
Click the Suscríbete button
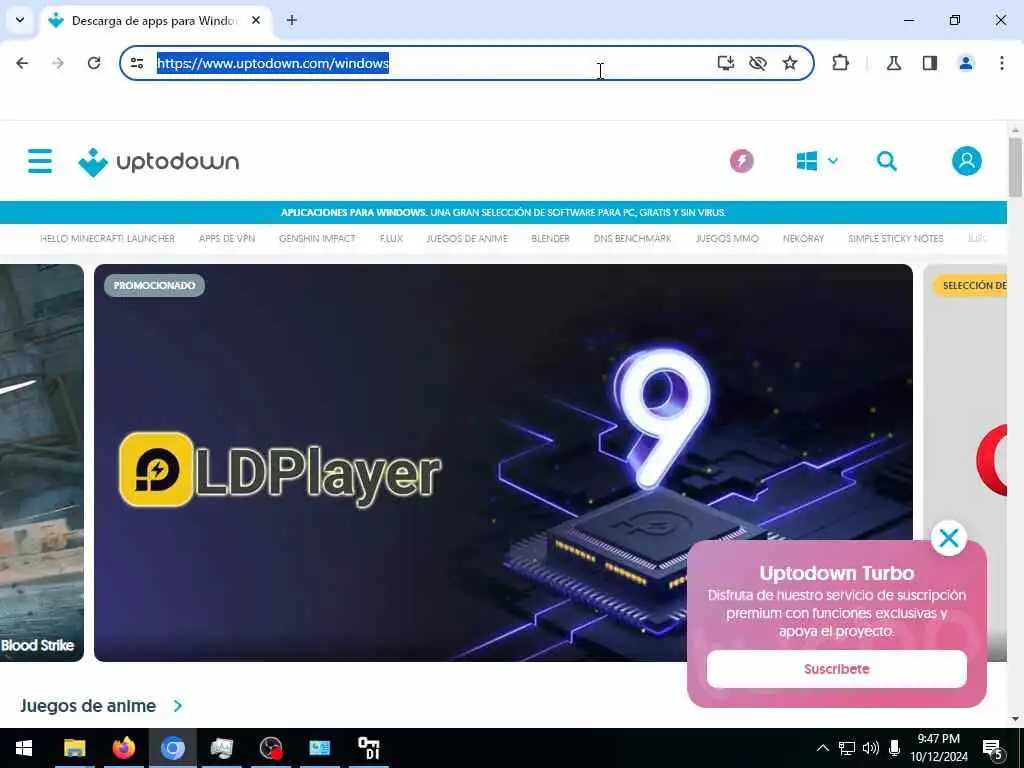[x=837, y=669]
